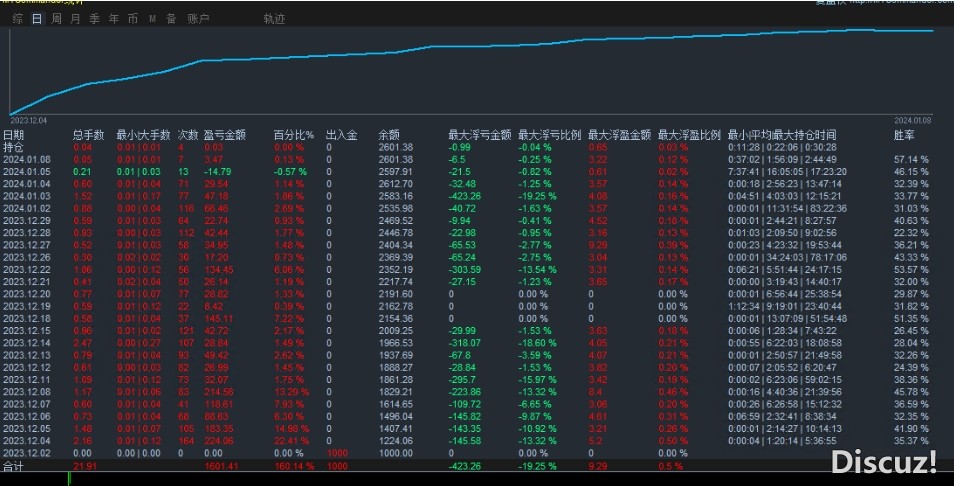The image size is (954, 486).
Task: Select the 周 weekly tab
Action: pyautogui.click(x=56, y=19)
